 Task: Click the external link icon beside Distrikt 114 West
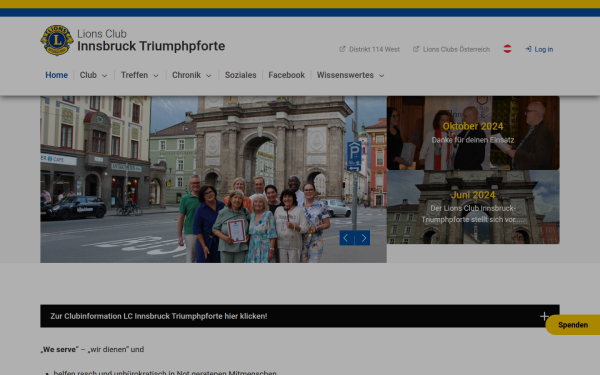point(342,49)
